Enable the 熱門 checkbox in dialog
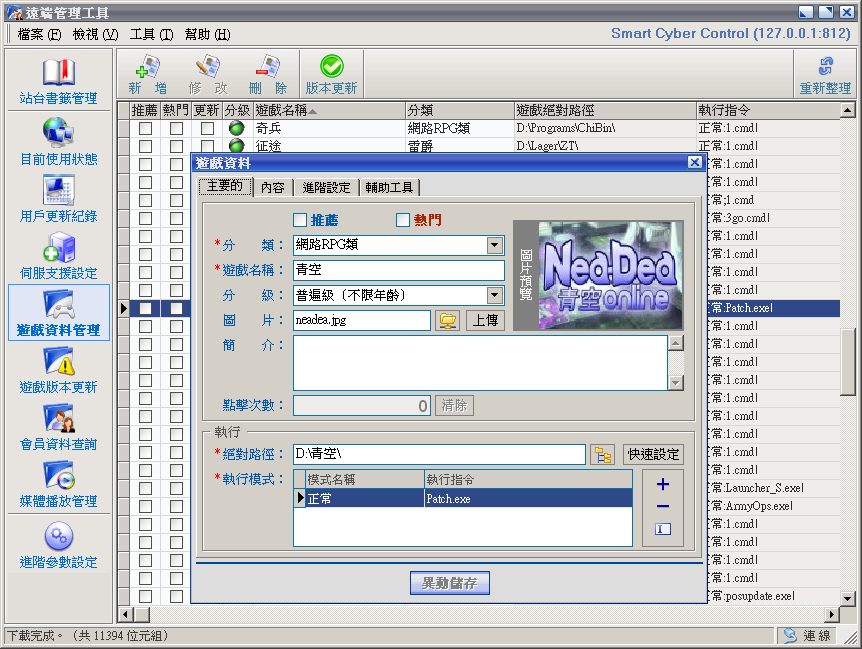 coord(403,220)
